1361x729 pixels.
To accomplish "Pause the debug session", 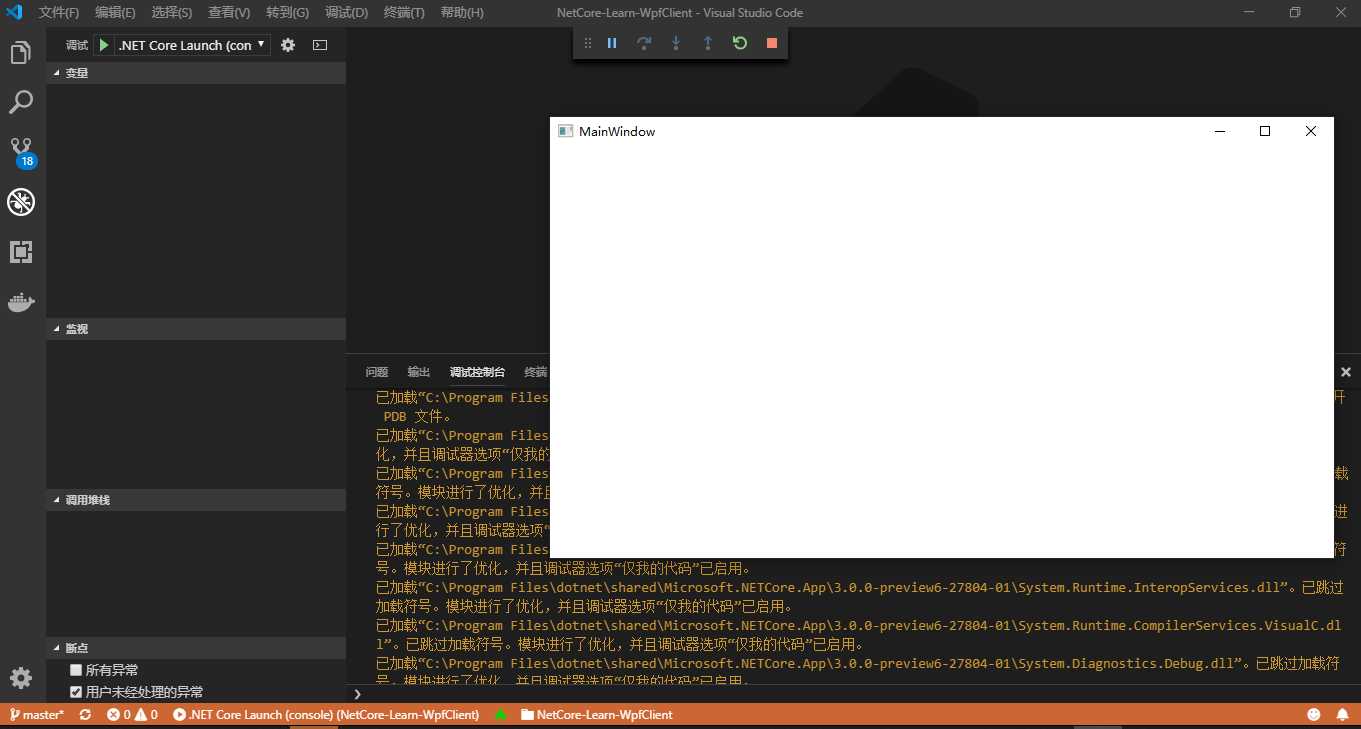I will pyautogui.click(x=612, y=43).
